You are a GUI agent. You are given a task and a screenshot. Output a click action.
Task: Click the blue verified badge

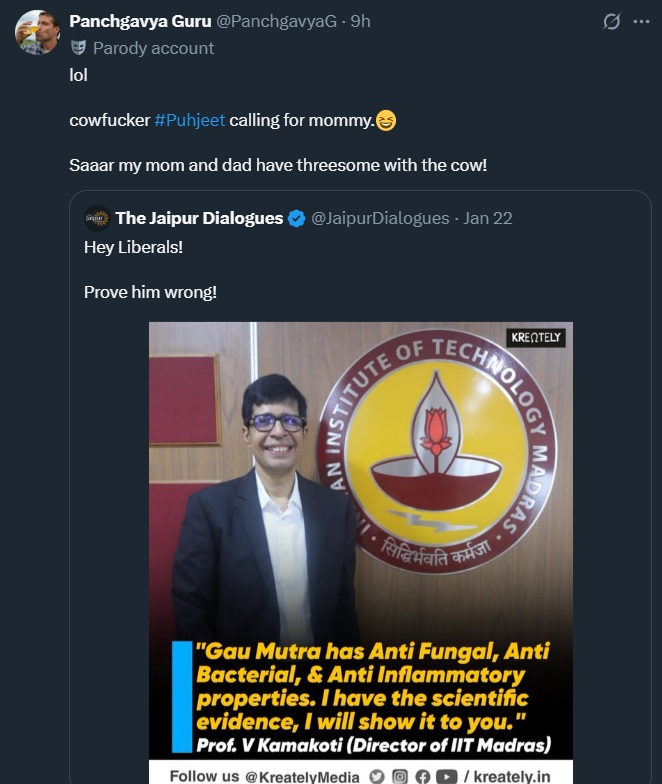(297, 218)
